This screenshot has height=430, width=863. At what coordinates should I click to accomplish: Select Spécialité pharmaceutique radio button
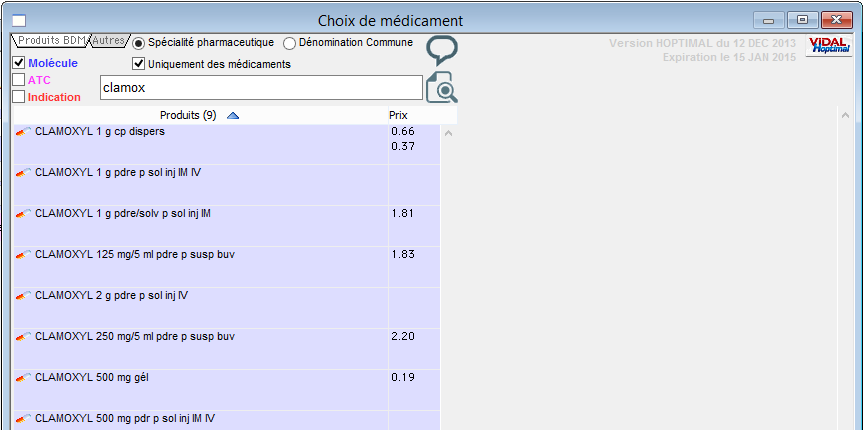(139, 43)
